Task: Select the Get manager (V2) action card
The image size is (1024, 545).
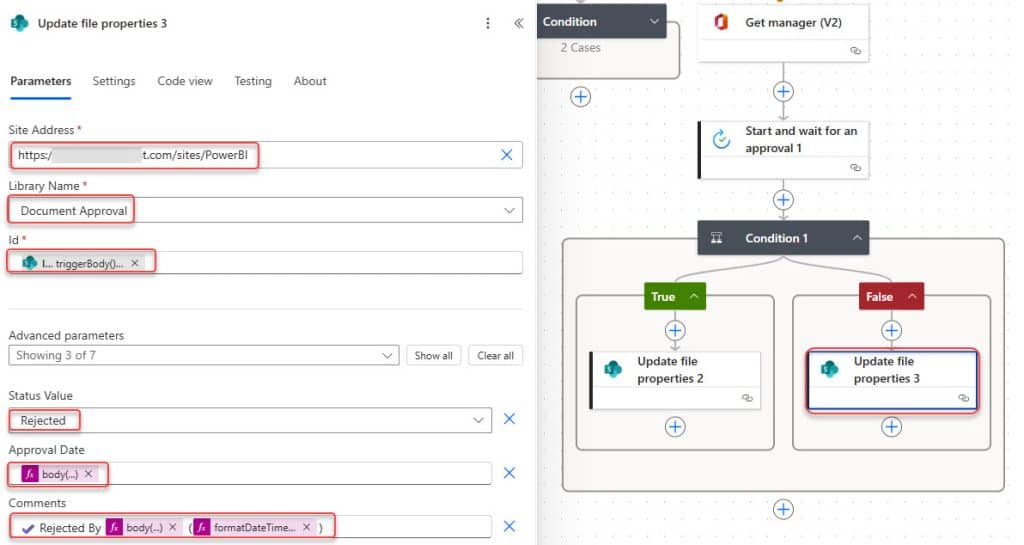Action: tap(783, 33)
